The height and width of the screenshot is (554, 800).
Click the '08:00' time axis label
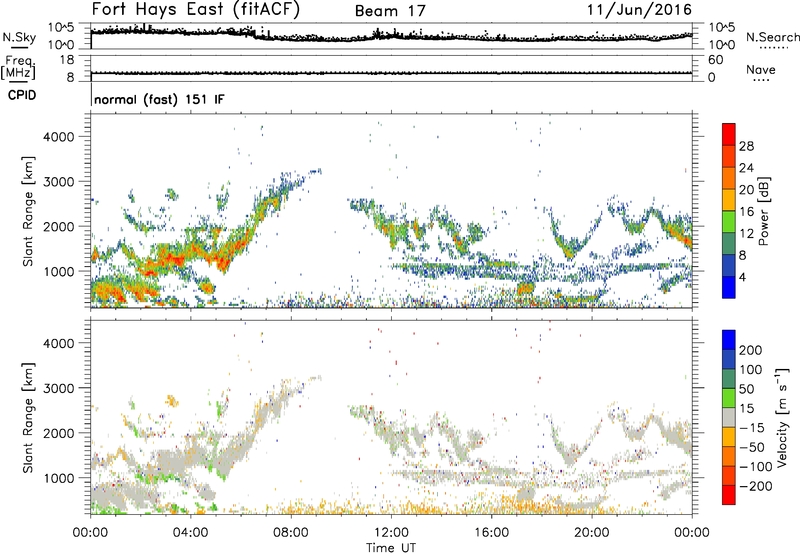click(291, 533)
